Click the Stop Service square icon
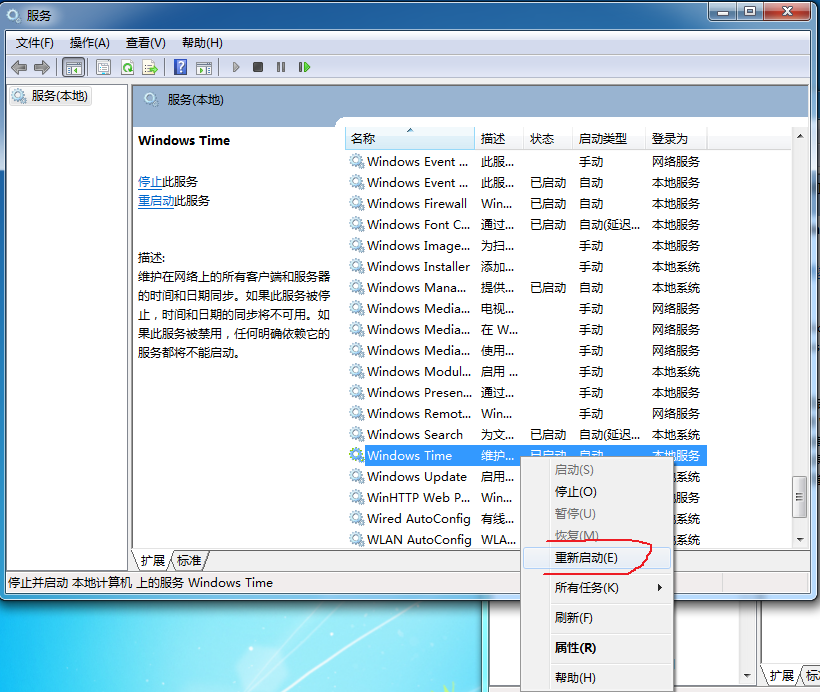 click(x=258, y=67)
